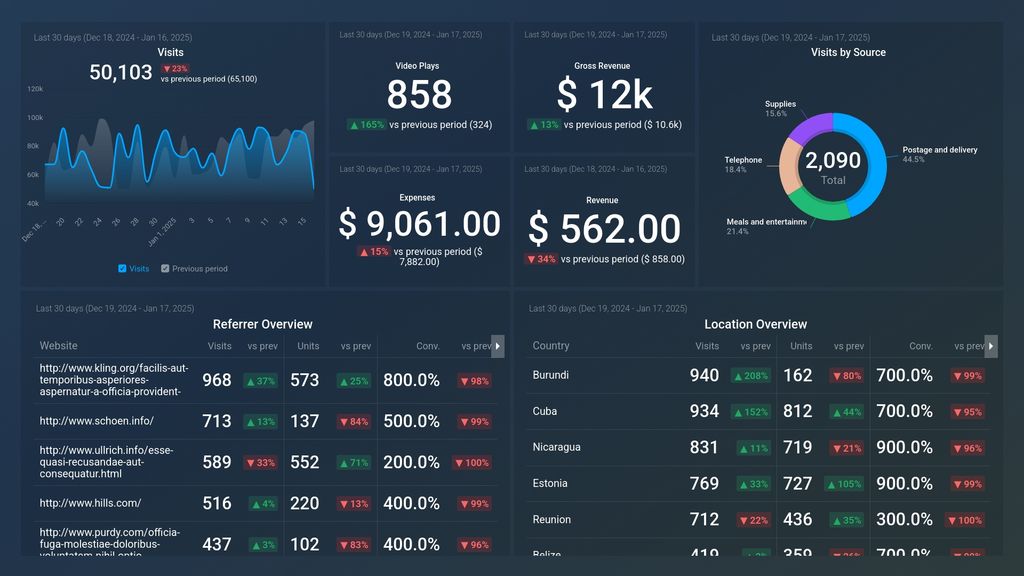Click the Location Overview title
1024x576 pixels.
tap(756, 325)
